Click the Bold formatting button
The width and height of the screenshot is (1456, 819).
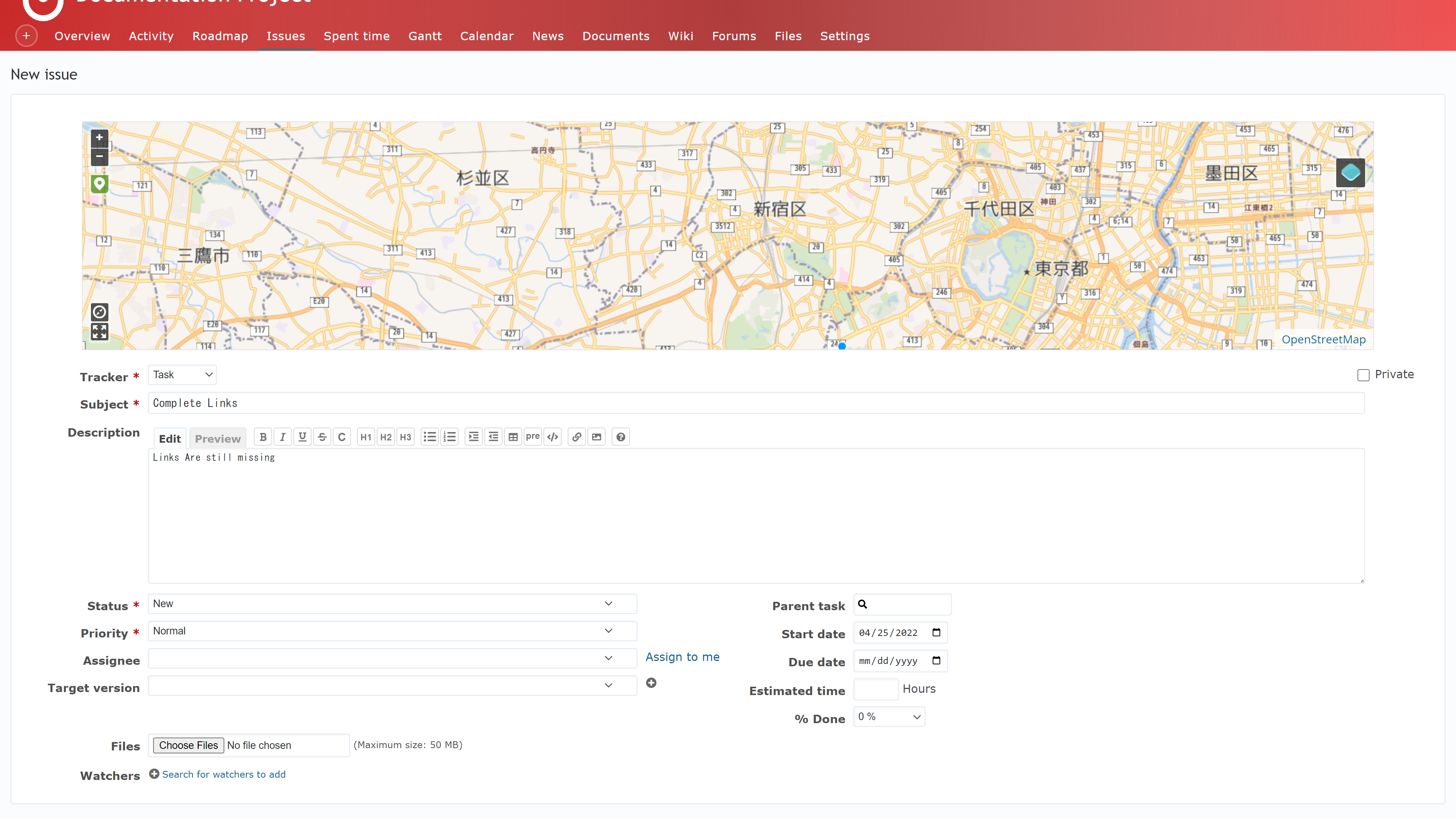pyautogui.click(x=263, y=437)
